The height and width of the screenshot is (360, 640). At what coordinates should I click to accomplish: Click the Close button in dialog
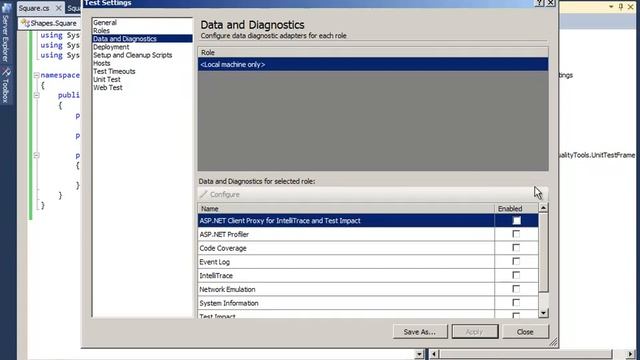[525, 332]
